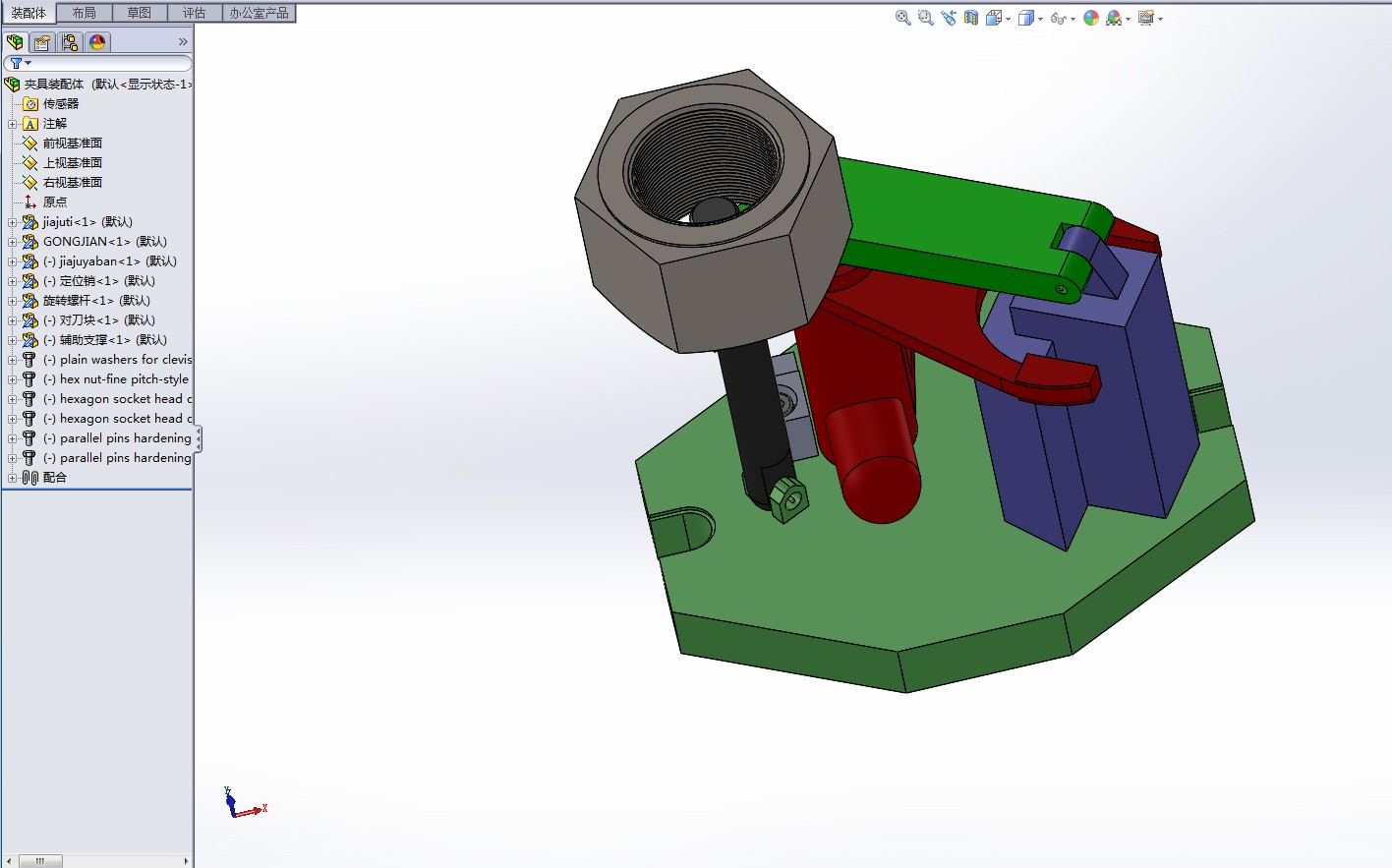Select the (-) 辅助支撑<1> component label
Screen dimensions: 1392x868
(105, 340)
